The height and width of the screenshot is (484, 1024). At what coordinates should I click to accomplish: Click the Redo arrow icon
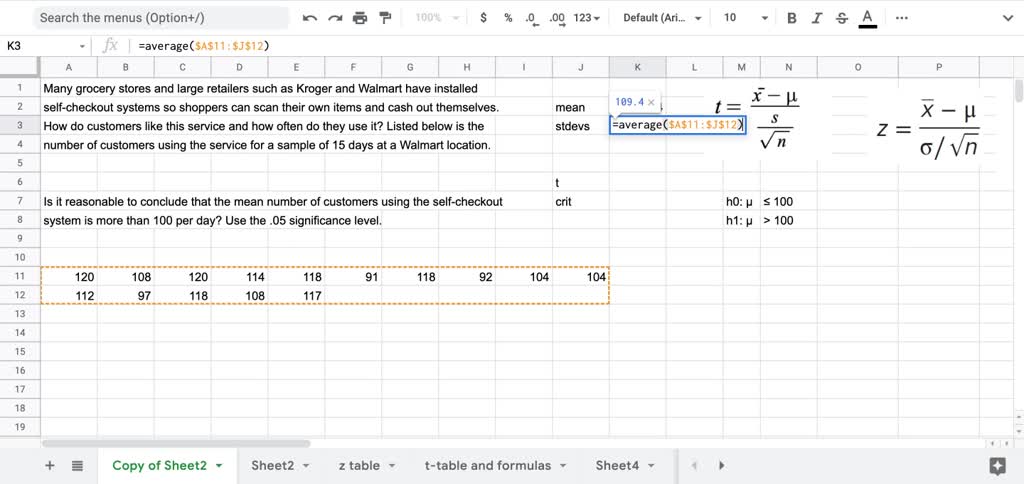(x=335, y=18)
